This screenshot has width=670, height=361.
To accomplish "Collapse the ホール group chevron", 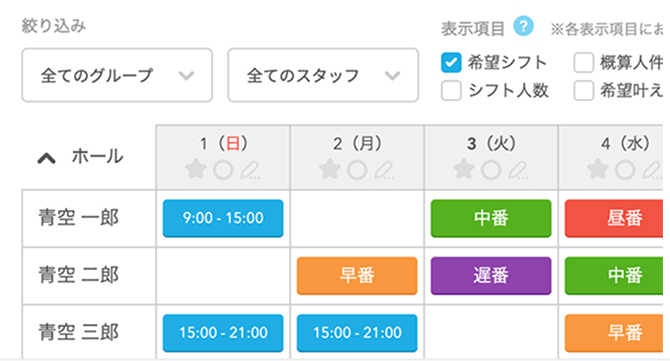I will (x=47, y=158).
